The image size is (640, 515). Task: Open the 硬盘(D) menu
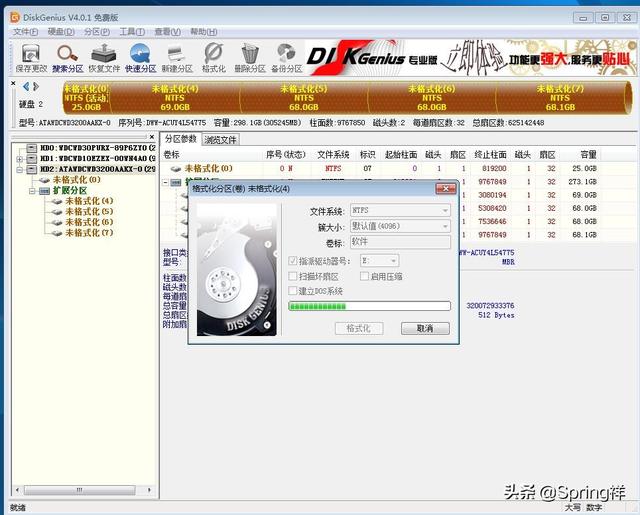[x=61, y=31]
